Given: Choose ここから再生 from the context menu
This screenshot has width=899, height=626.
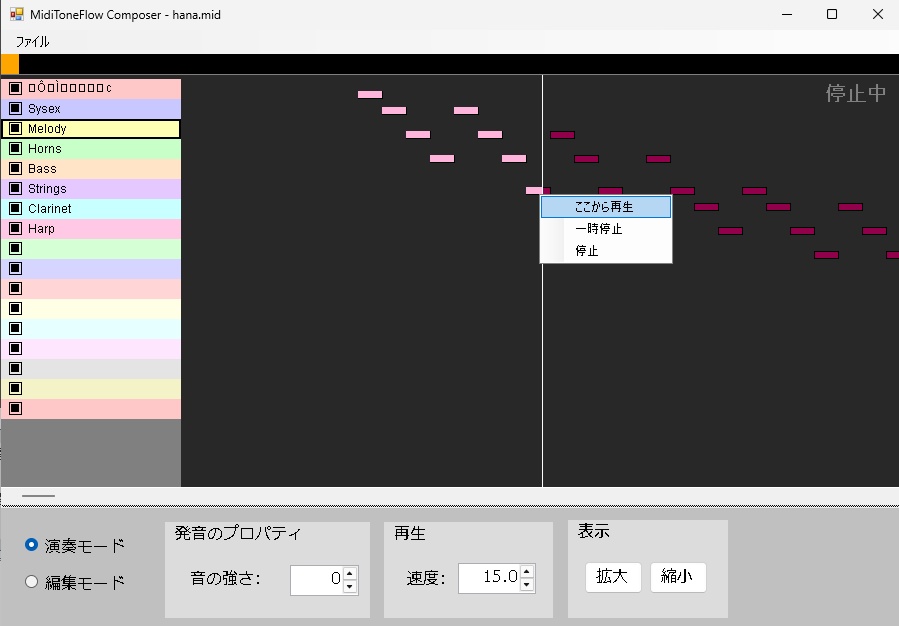Looking at the screenshot, I should 604,206.
